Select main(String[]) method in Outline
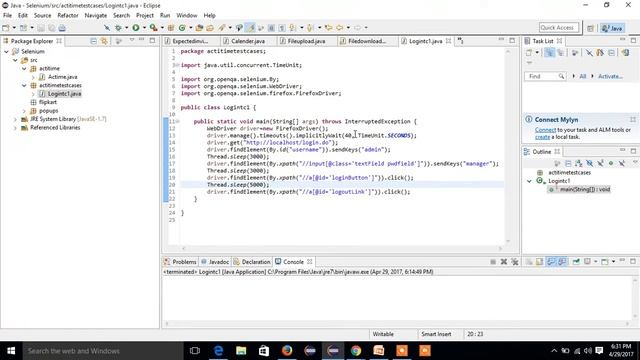This screenshot has height=360, width=640. [x=584, y=189]
